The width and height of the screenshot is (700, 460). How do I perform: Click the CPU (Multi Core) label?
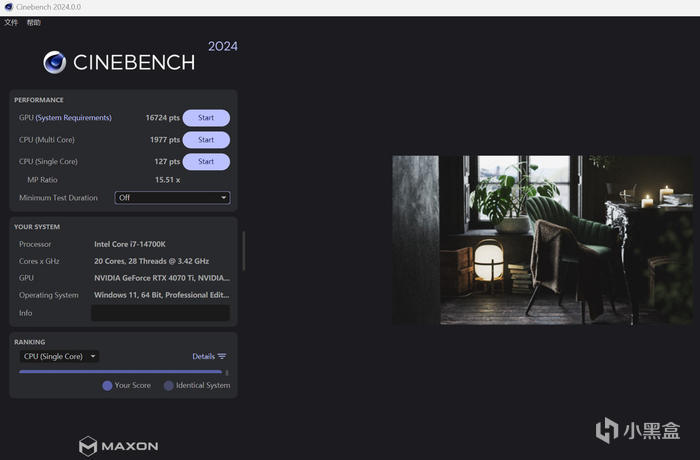47,140
